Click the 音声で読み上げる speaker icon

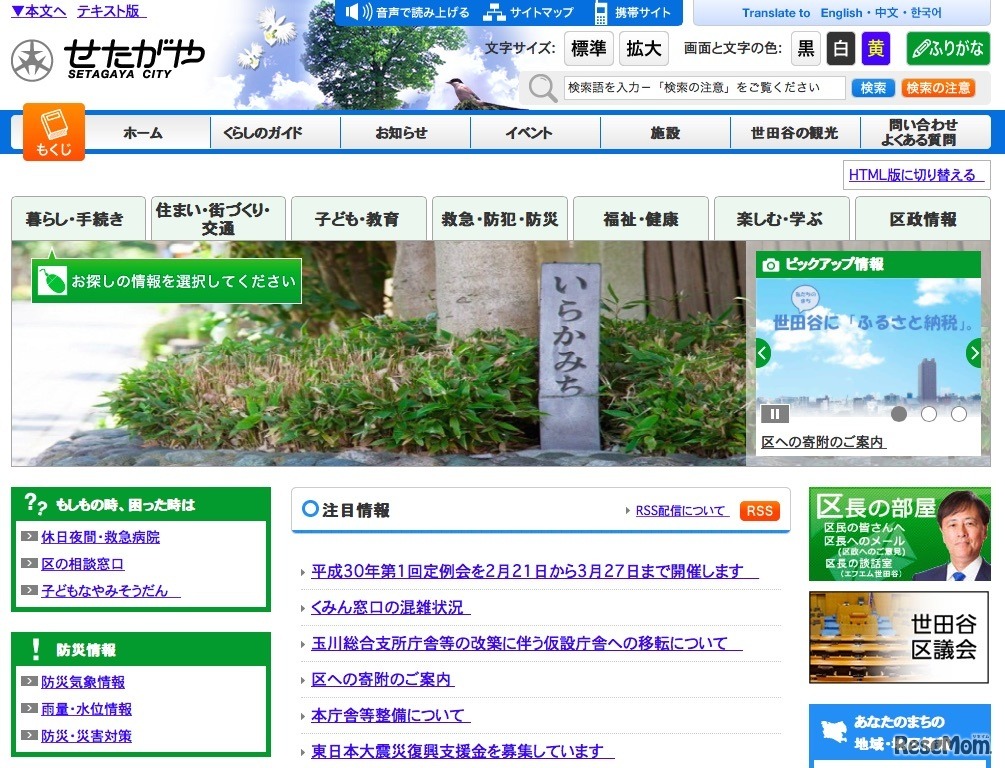coord(356,14)
